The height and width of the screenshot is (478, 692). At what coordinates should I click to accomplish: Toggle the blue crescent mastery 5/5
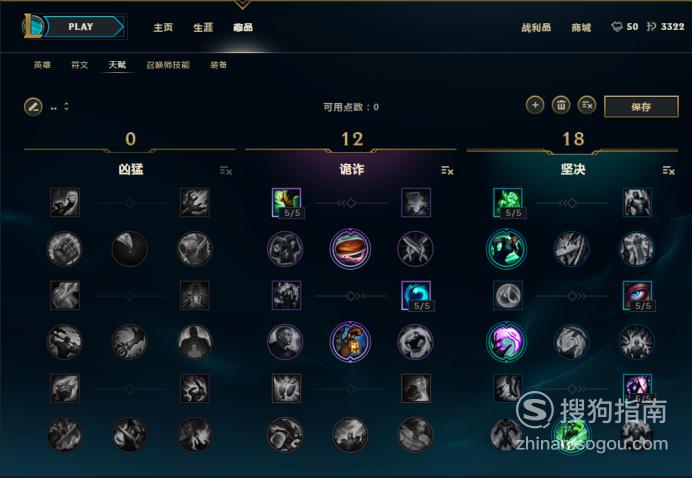coord(416,296)
